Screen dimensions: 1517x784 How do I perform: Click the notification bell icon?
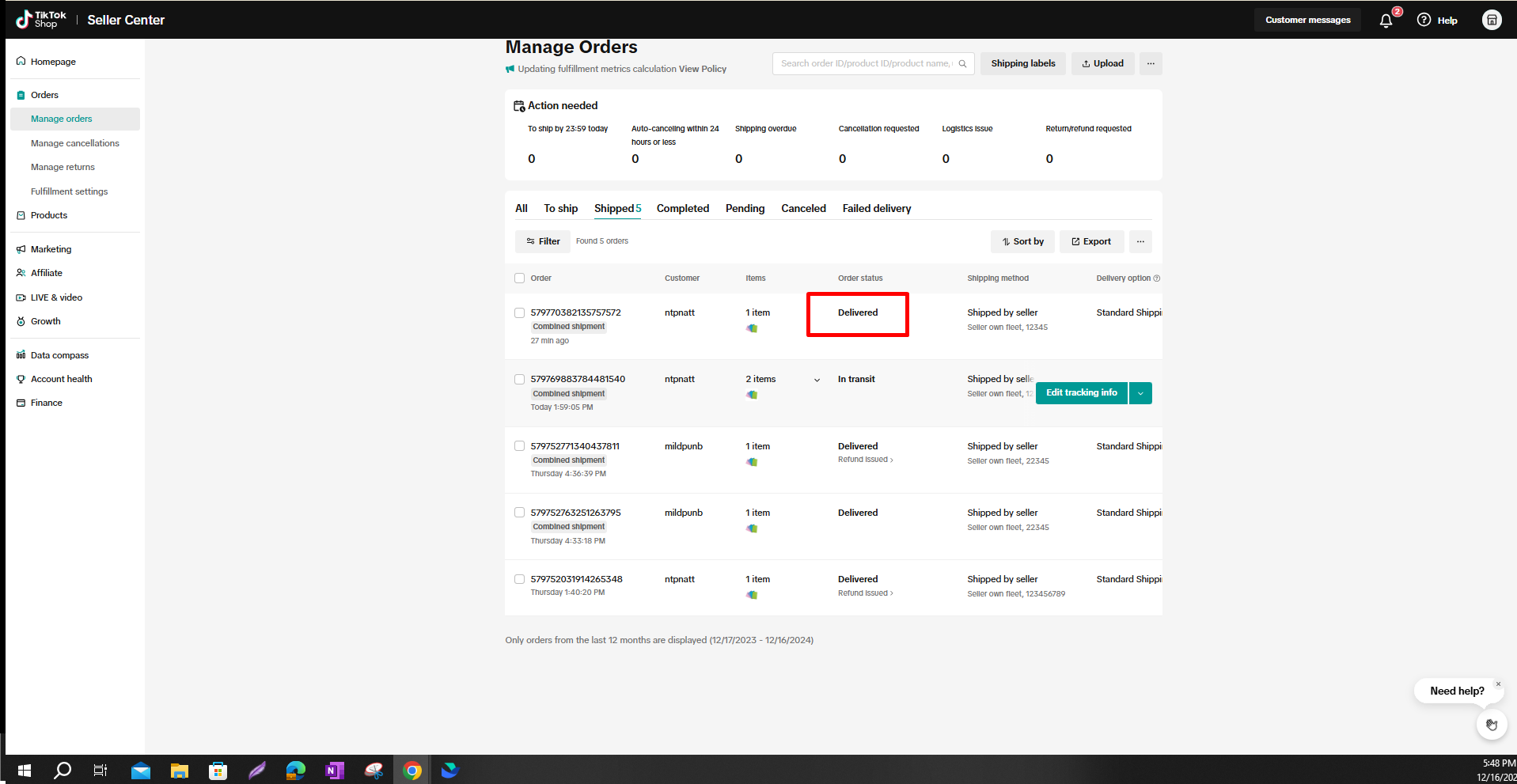[1386, 21]
